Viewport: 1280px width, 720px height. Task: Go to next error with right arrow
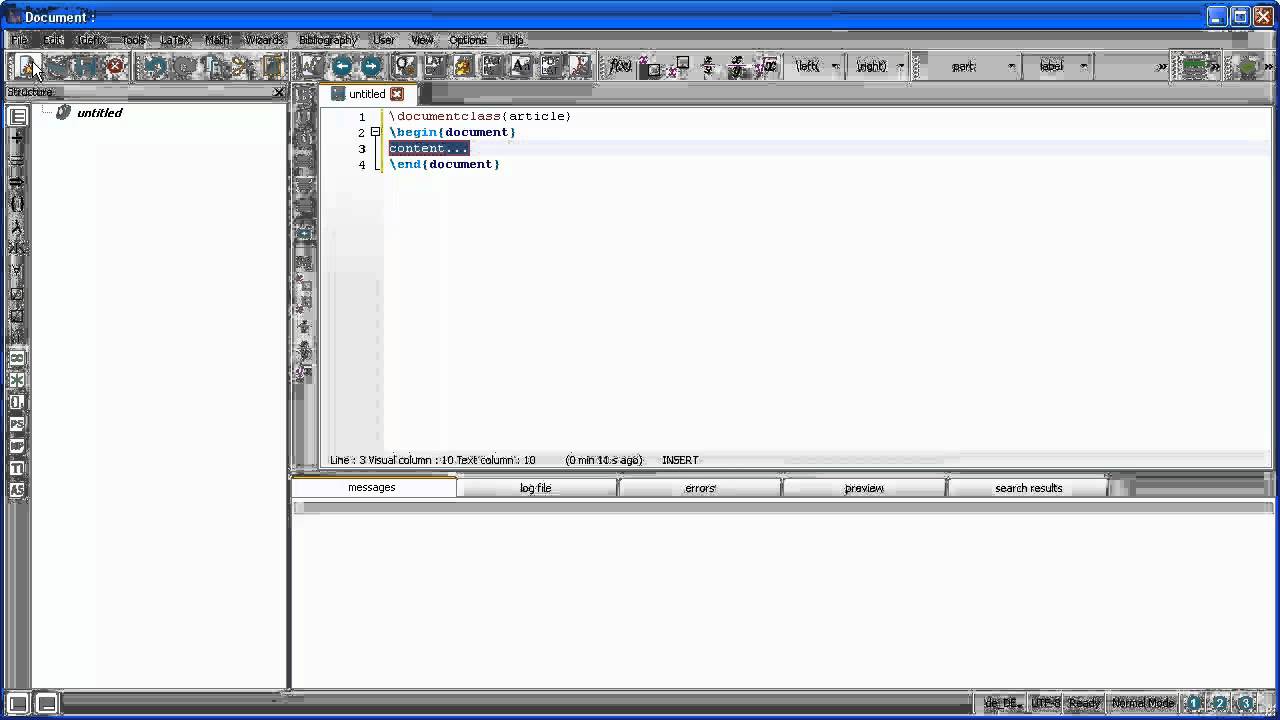371,66
